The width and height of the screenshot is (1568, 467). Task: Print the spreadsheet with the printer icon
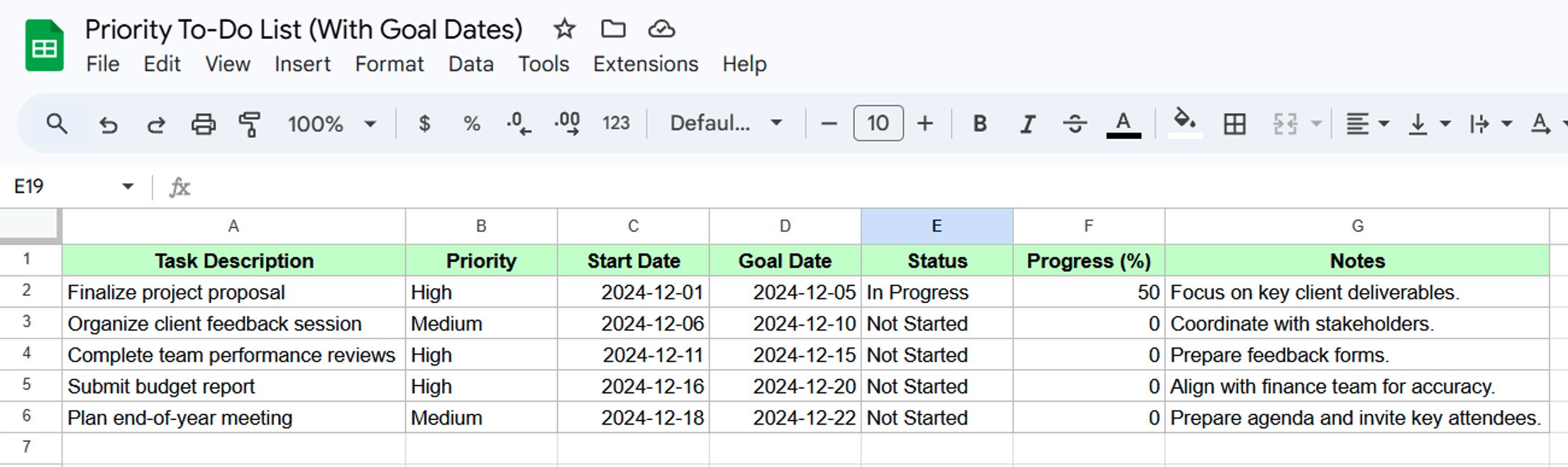coord(203,124)
